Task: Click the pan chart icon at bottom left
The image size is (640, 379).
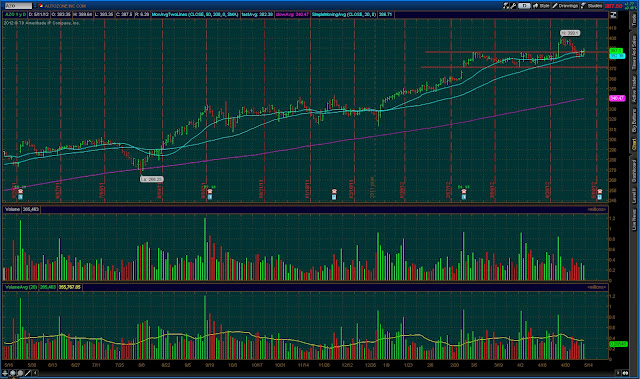Action: pos(5,373)
